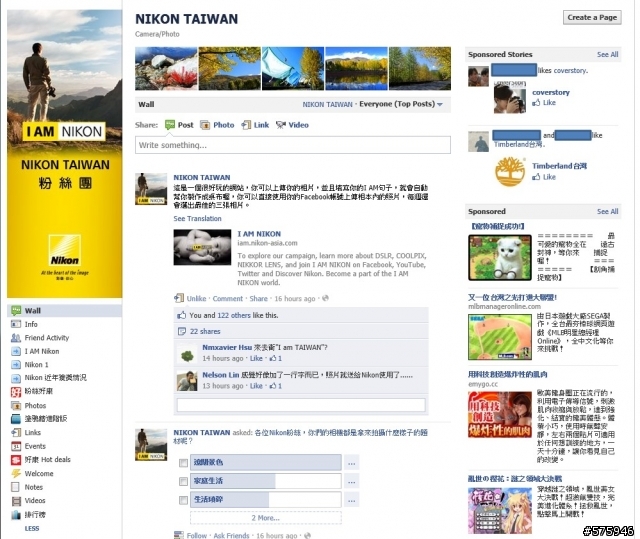Check the third poll option checkbox
This screenshot has width=640, height=539.
coord(183,500)
